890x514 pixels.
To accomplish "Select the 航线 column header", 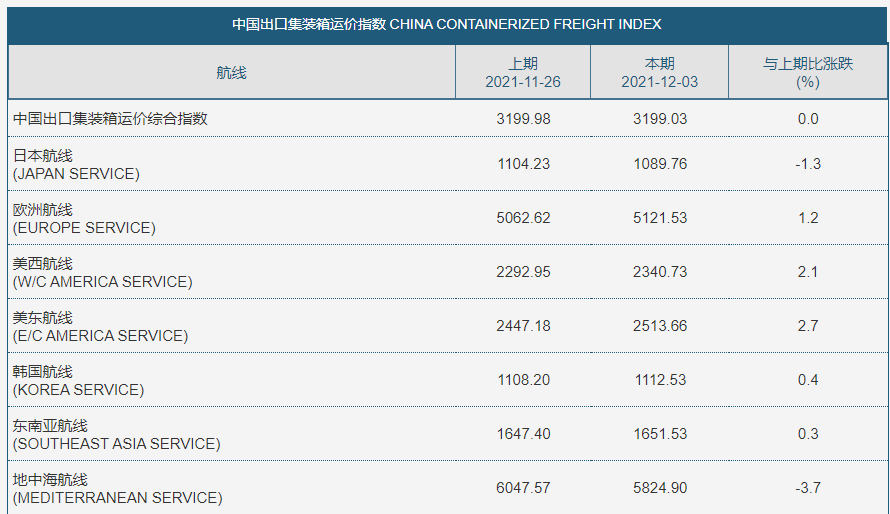I will 232,73.
